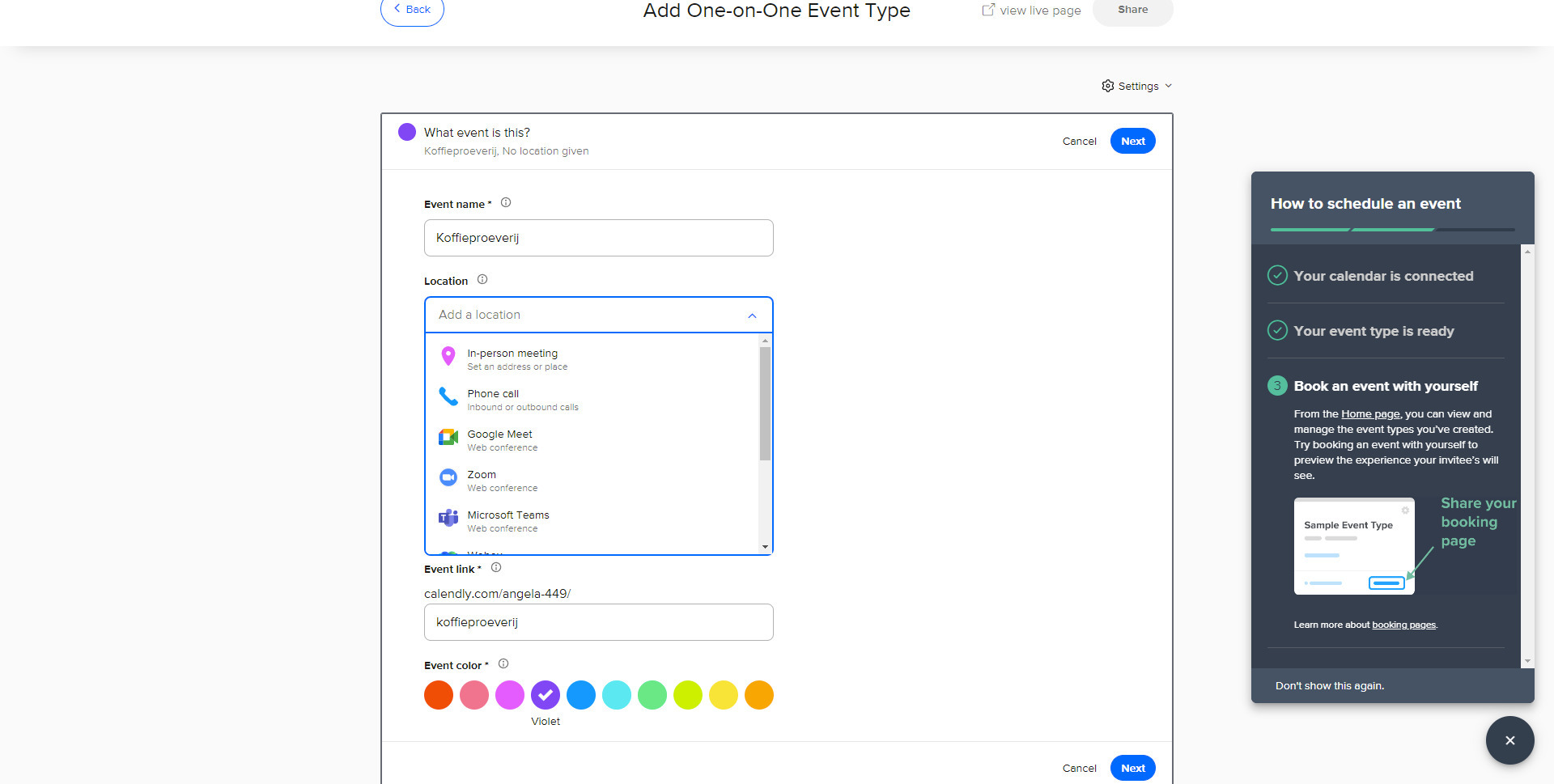Click the Settings gear icon
The width and height of the screenshot is (1554, 784).
coord(1108,86)
